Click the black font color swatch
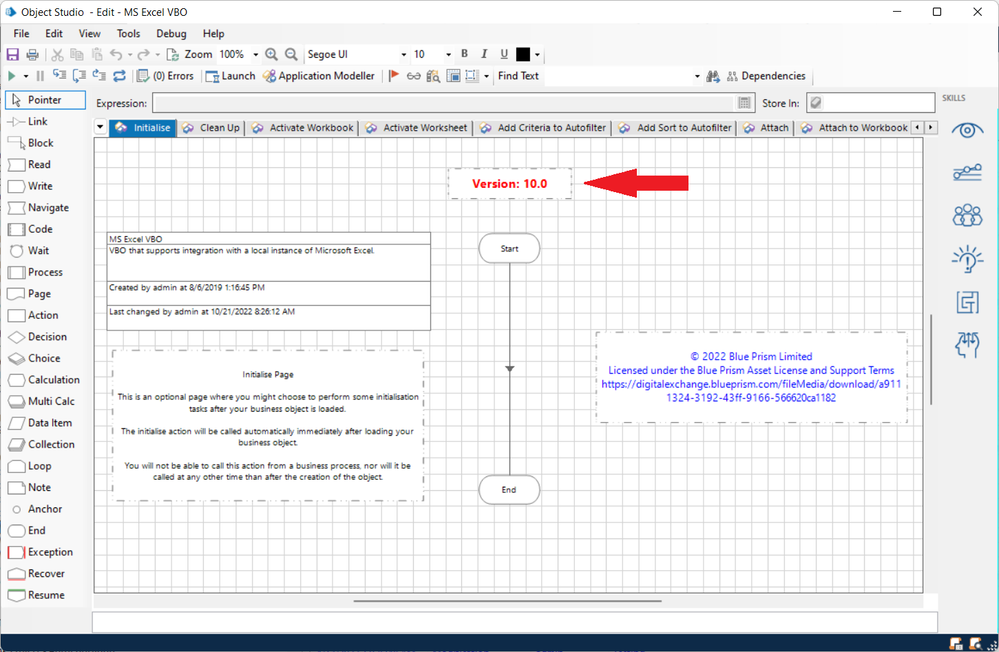 (x=523, y=55)
